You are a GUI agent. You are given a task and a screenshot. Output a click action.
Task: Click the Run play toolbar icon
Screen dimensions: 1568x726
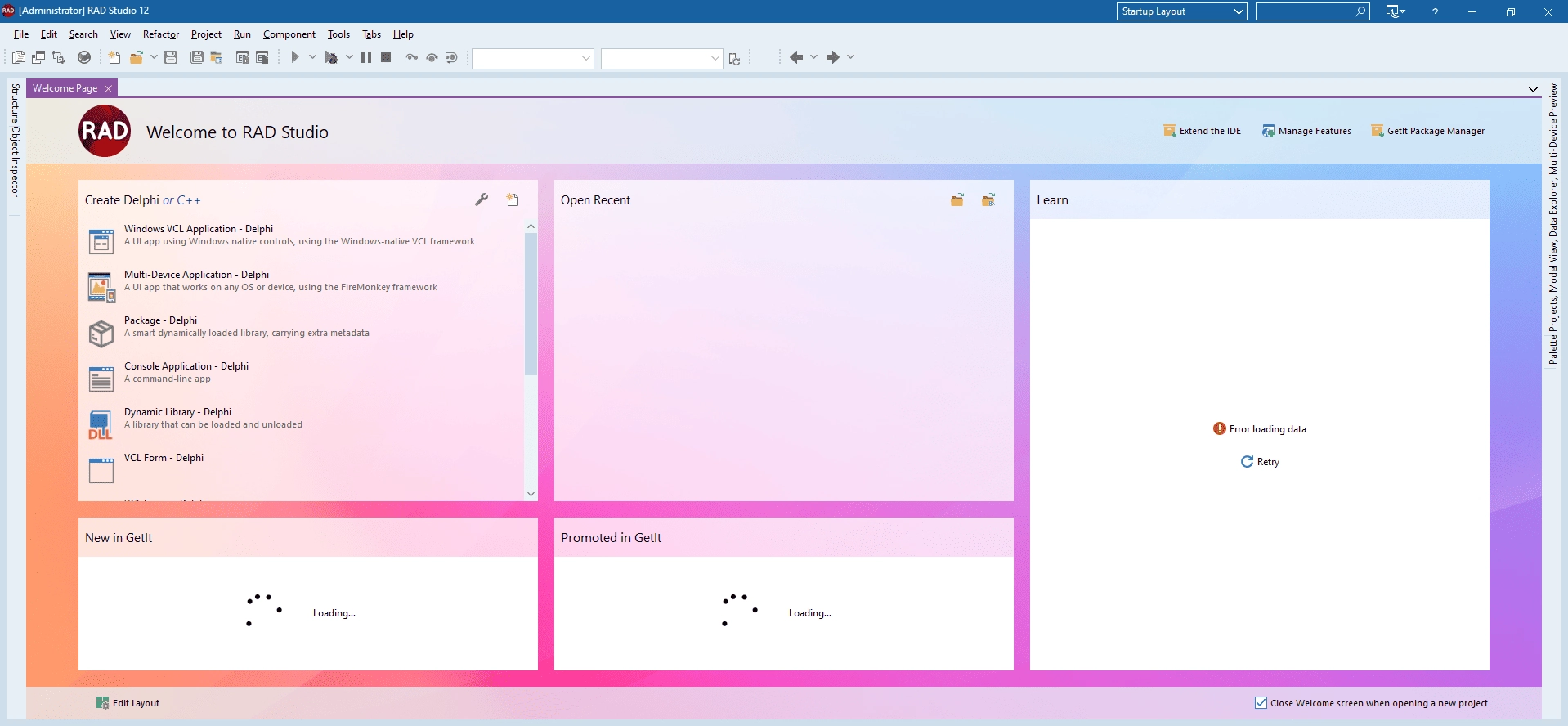pyautogui.click(x=295, y=57)
